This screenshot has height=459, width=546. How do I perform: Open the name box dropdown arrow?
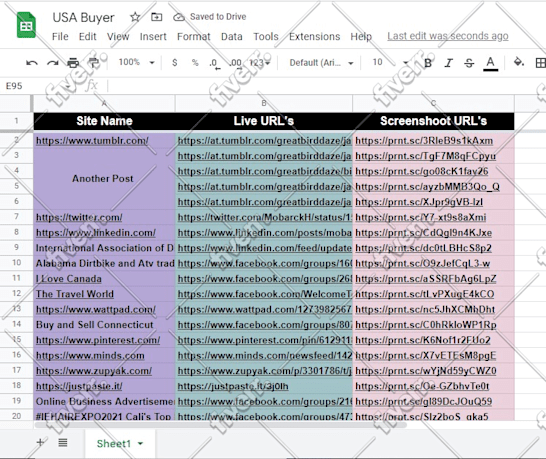coord(68,86)
